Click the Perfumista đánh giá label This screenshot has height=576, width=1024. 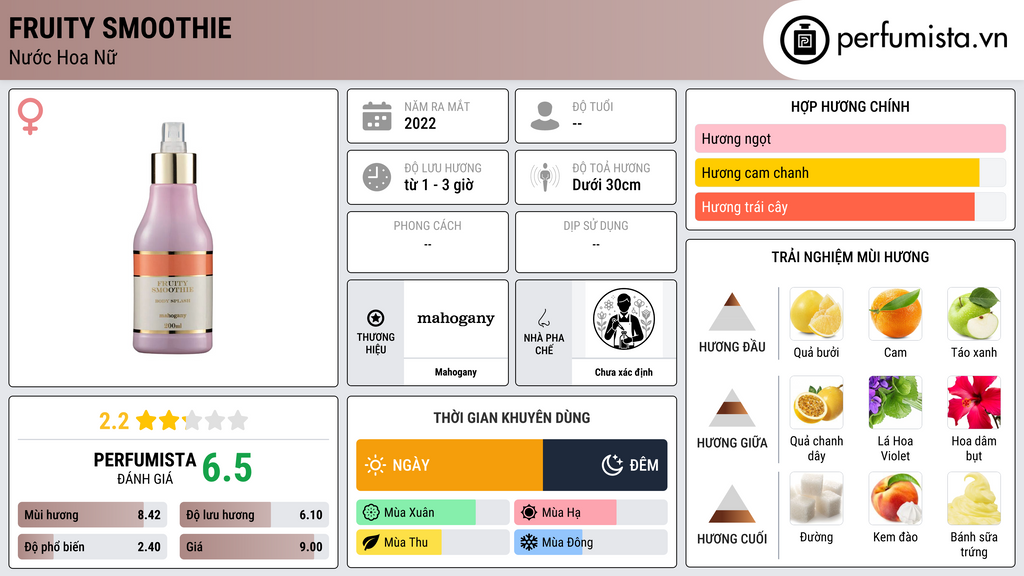(145, 468)
